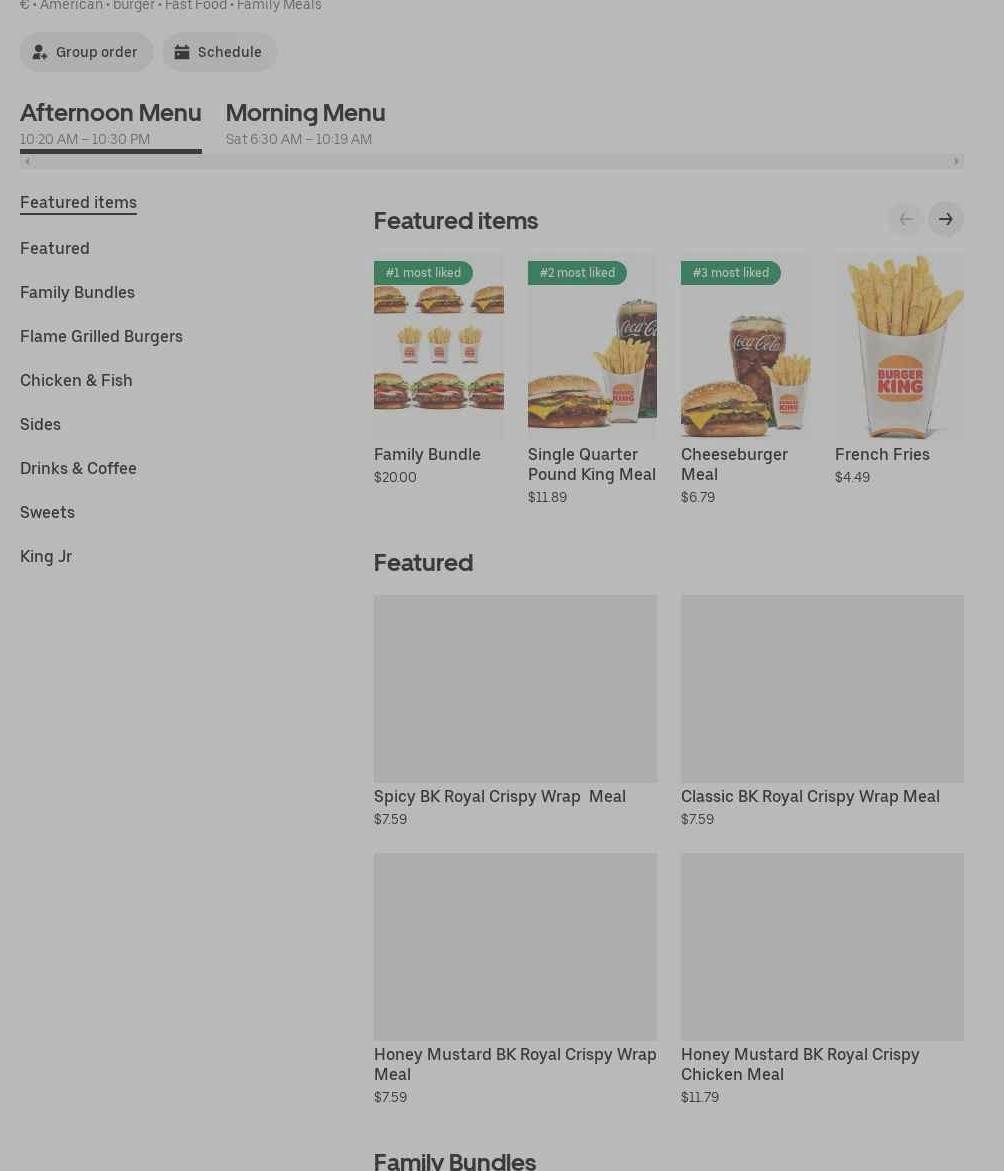
Task: Click the menu scrollbar right arrow
Action: (956, 161)
